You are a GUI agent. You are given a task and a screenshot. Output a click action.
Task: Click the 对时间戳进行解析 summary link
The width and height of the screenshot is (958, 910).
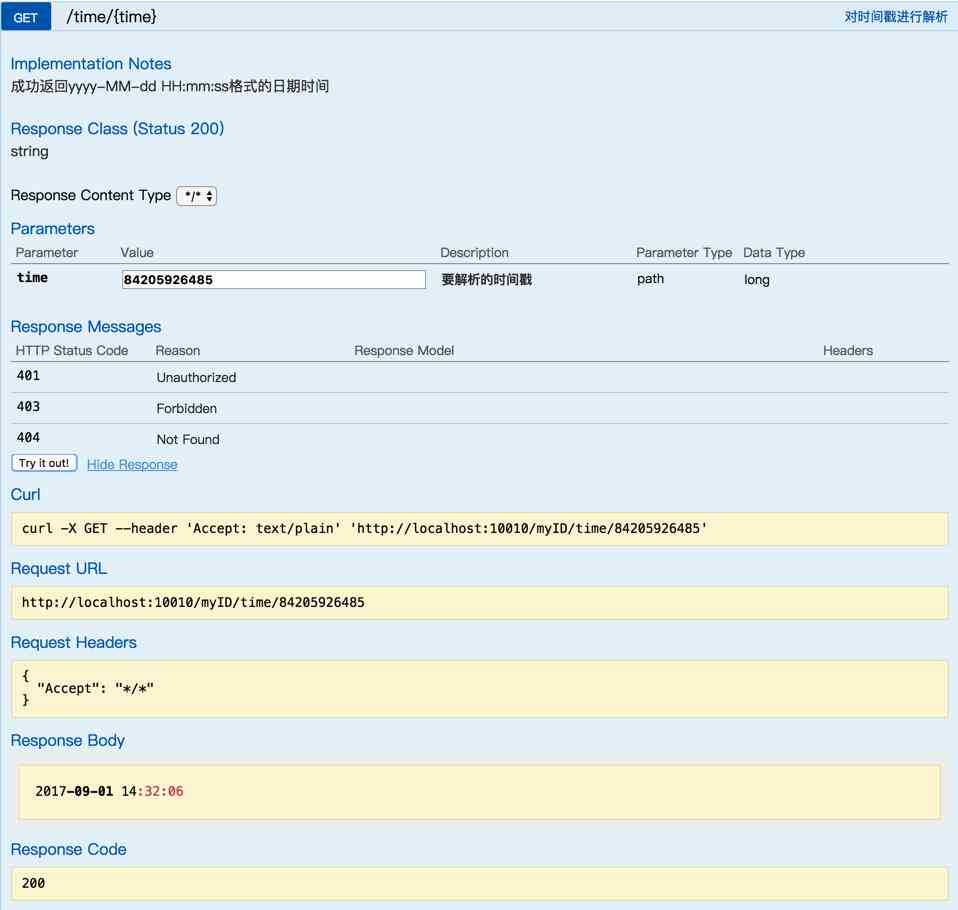[x=896, y=17]
